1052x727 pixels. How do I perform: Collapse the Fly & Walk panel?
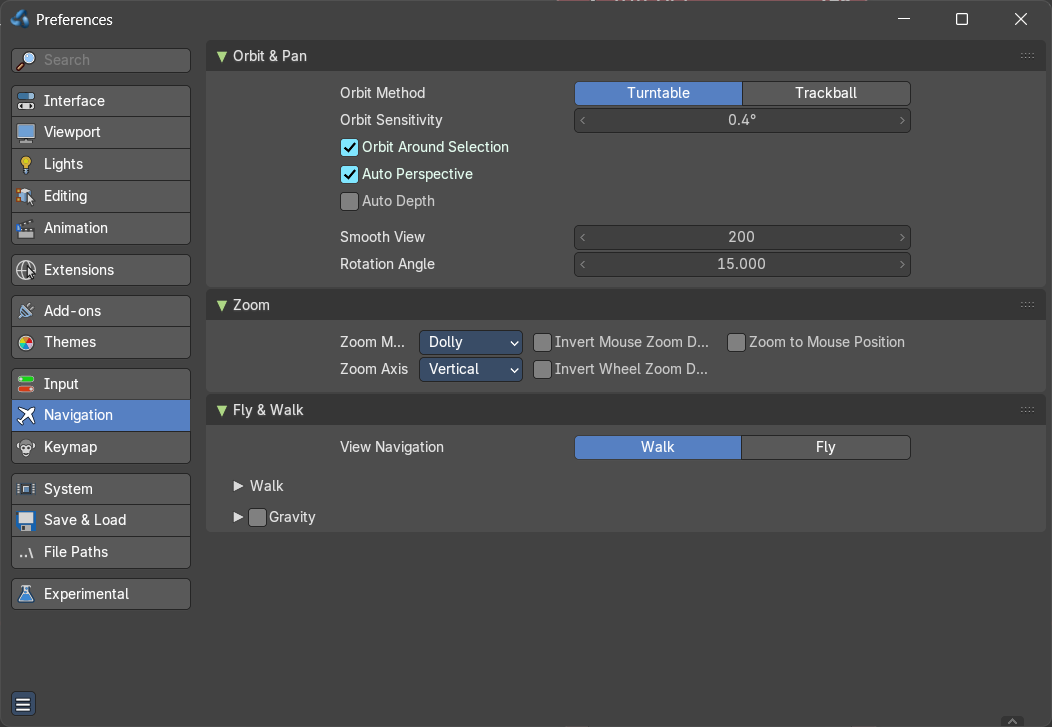click(x=222, y=410)
